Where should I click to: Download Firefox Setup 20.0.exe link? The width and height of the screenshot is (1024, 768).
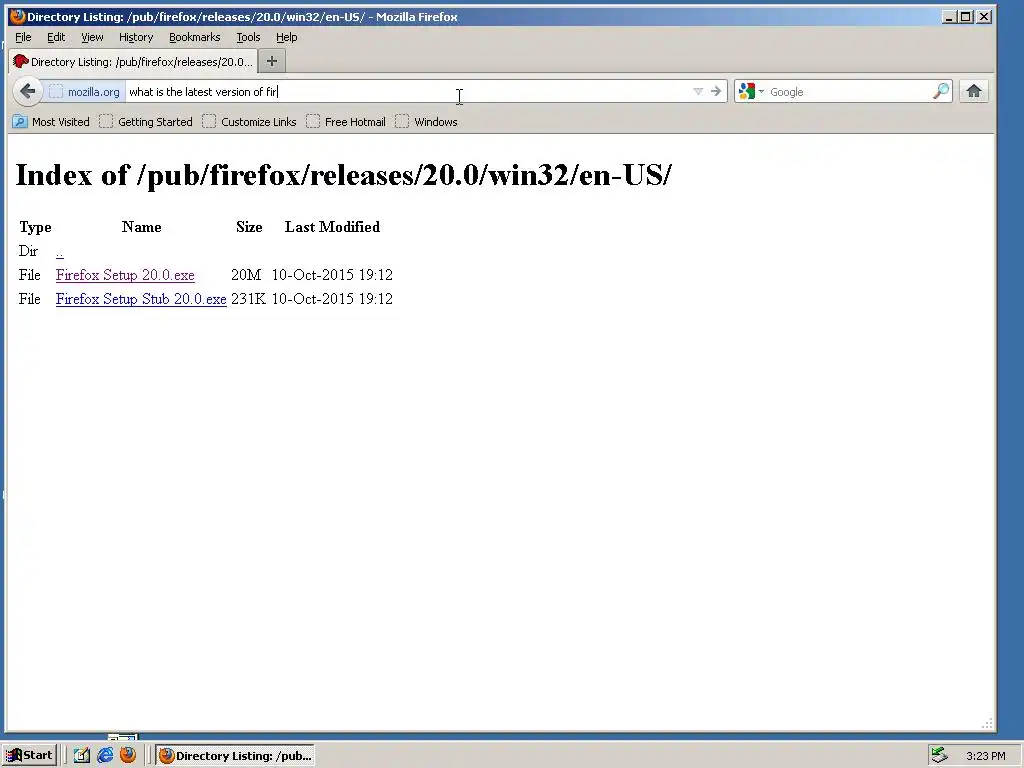[125, 275]
